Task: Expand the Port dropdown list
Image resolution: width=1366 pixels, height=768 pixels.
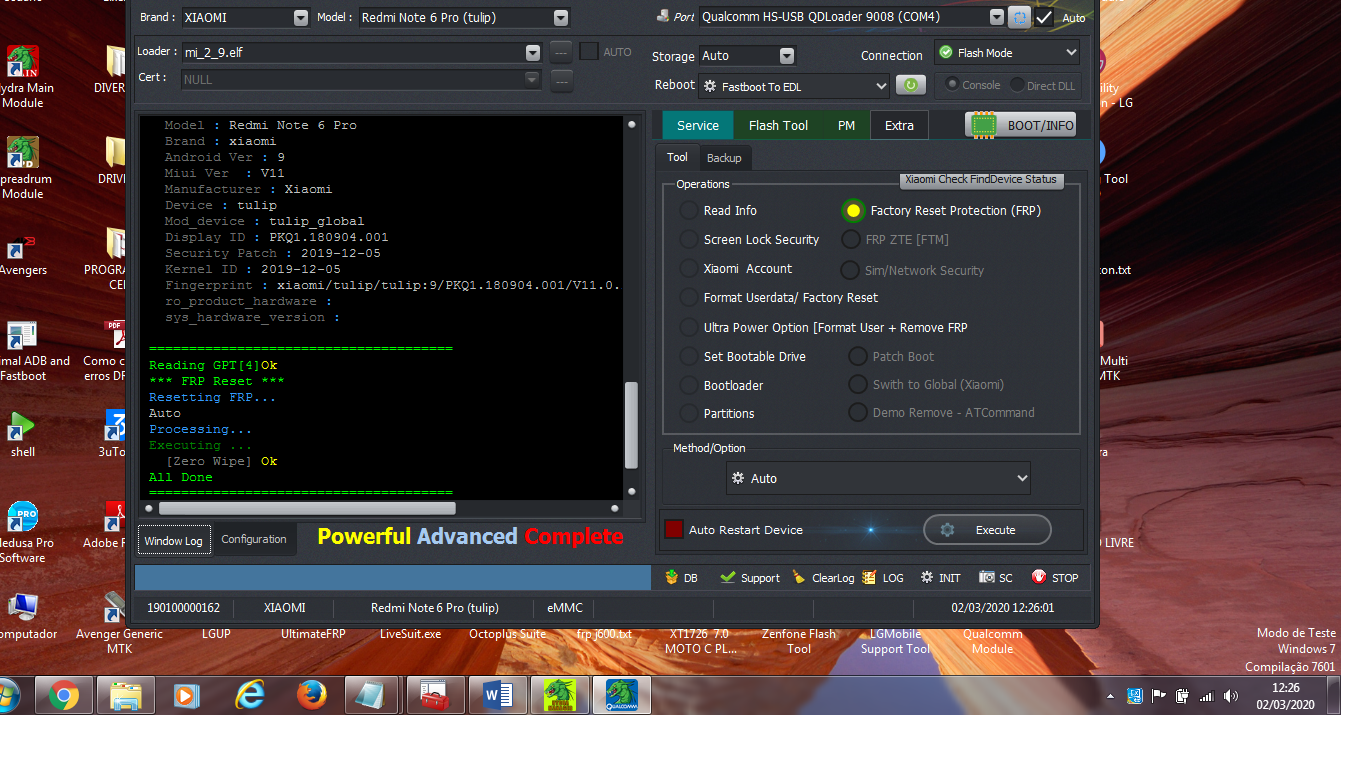Action: pos(996,17)
